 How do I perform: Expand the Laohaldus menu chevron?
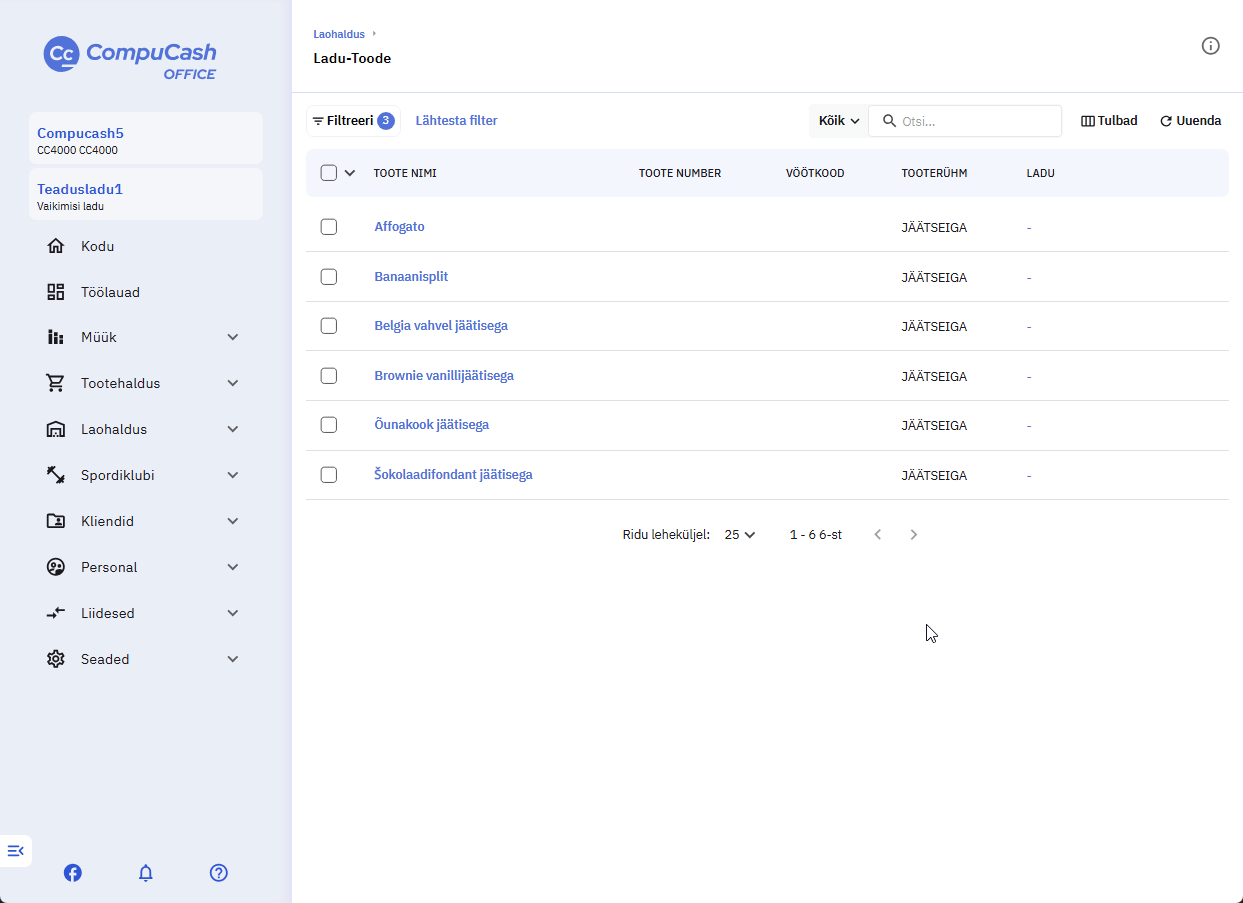point(233,429)
